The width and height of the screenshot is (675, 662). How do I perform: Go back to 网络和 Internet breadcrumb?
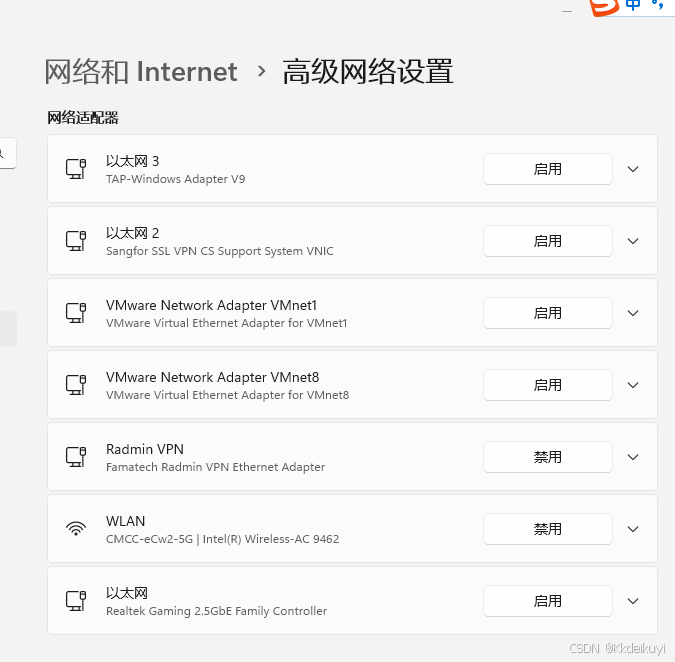[x=141, y=72]
